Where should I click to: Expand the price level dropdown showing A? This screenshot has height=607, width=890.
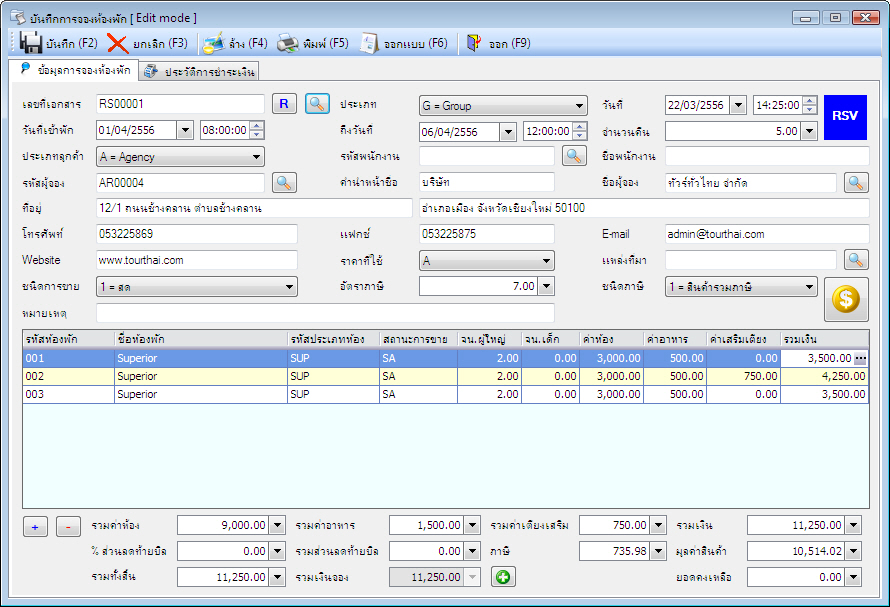[546, 261]
